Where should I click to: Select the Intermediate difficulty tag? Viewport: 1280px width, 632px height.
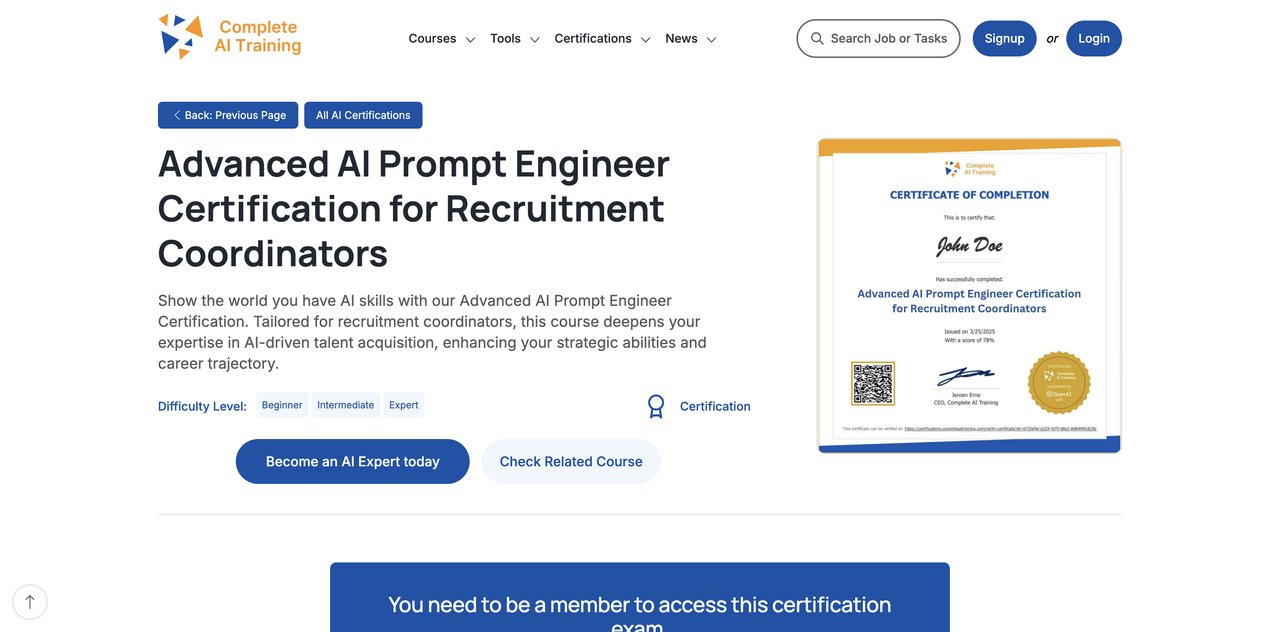tap(345, 405)
